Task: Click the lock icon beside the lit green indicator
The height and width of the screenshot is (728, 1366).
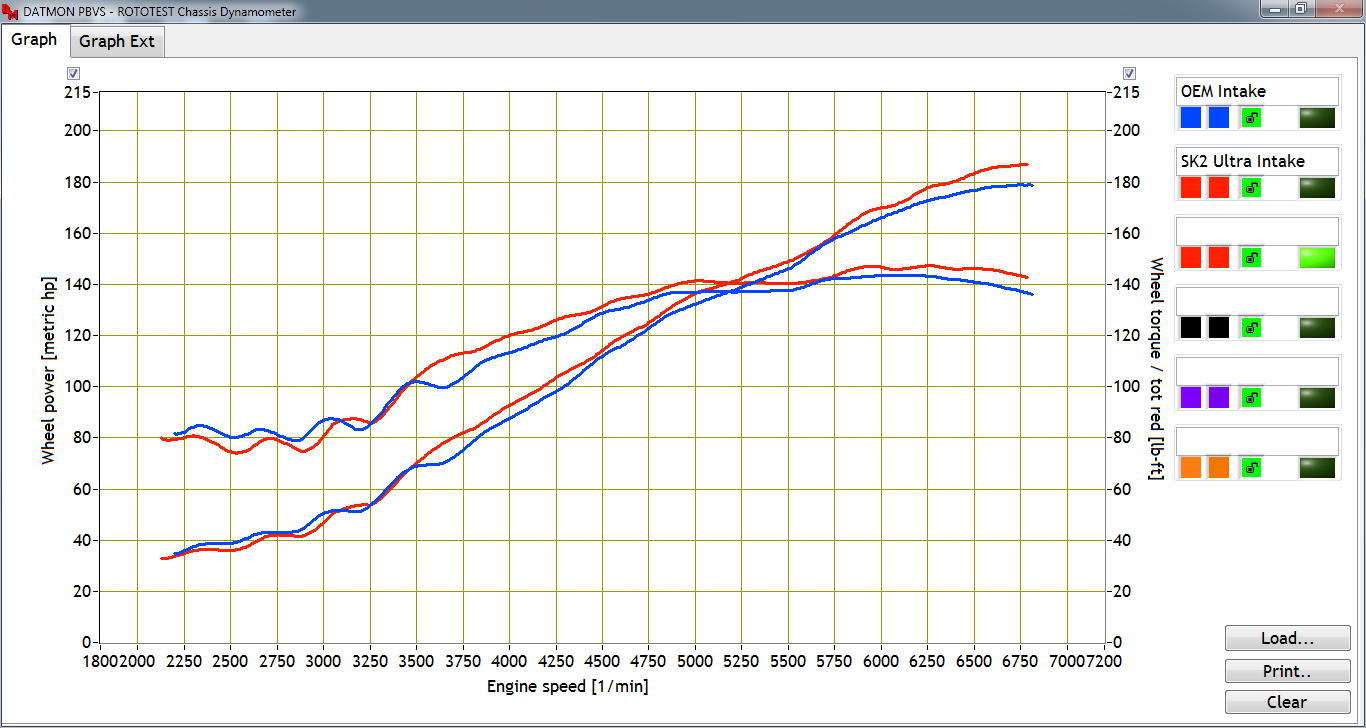Action: point(1251,257)
